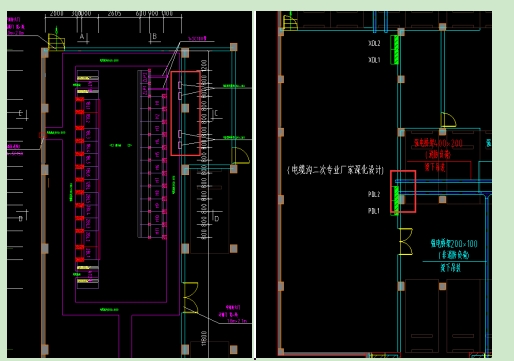Image resolution: width=514 pixels, height=361 pixels.
Task: Click the XDL2 label
Action: click(374, 43)
